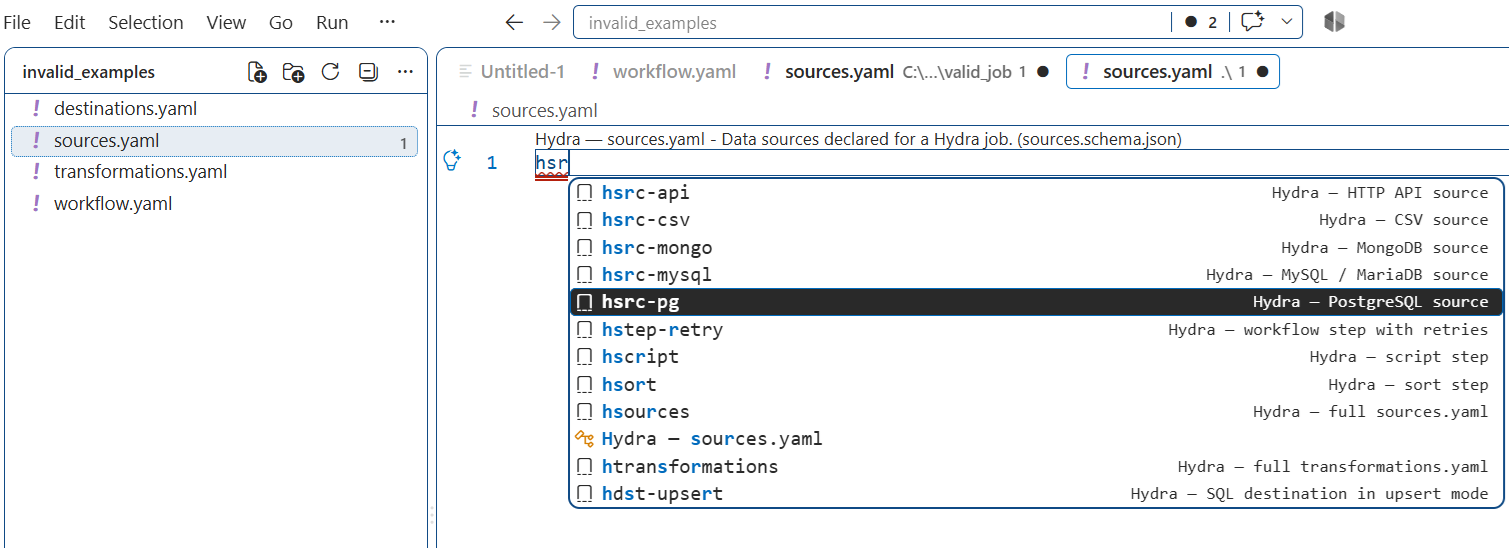
Task: Click the lightbulb code action icon
Action: click(x=452, y=161)
